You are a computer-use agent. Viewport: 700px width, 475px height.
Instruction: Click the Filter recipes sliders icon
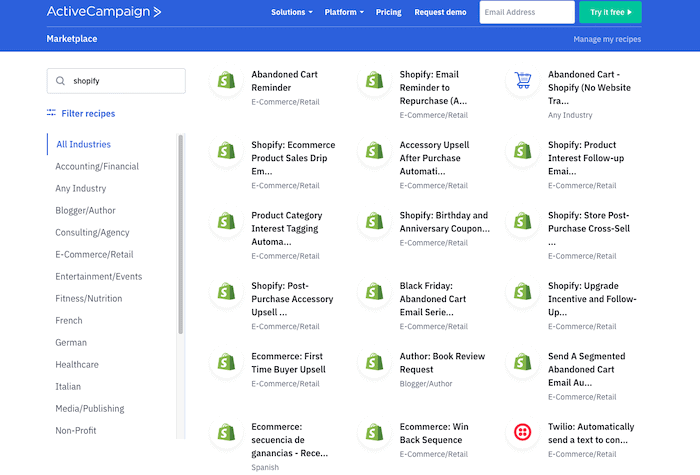click(51, 112)
